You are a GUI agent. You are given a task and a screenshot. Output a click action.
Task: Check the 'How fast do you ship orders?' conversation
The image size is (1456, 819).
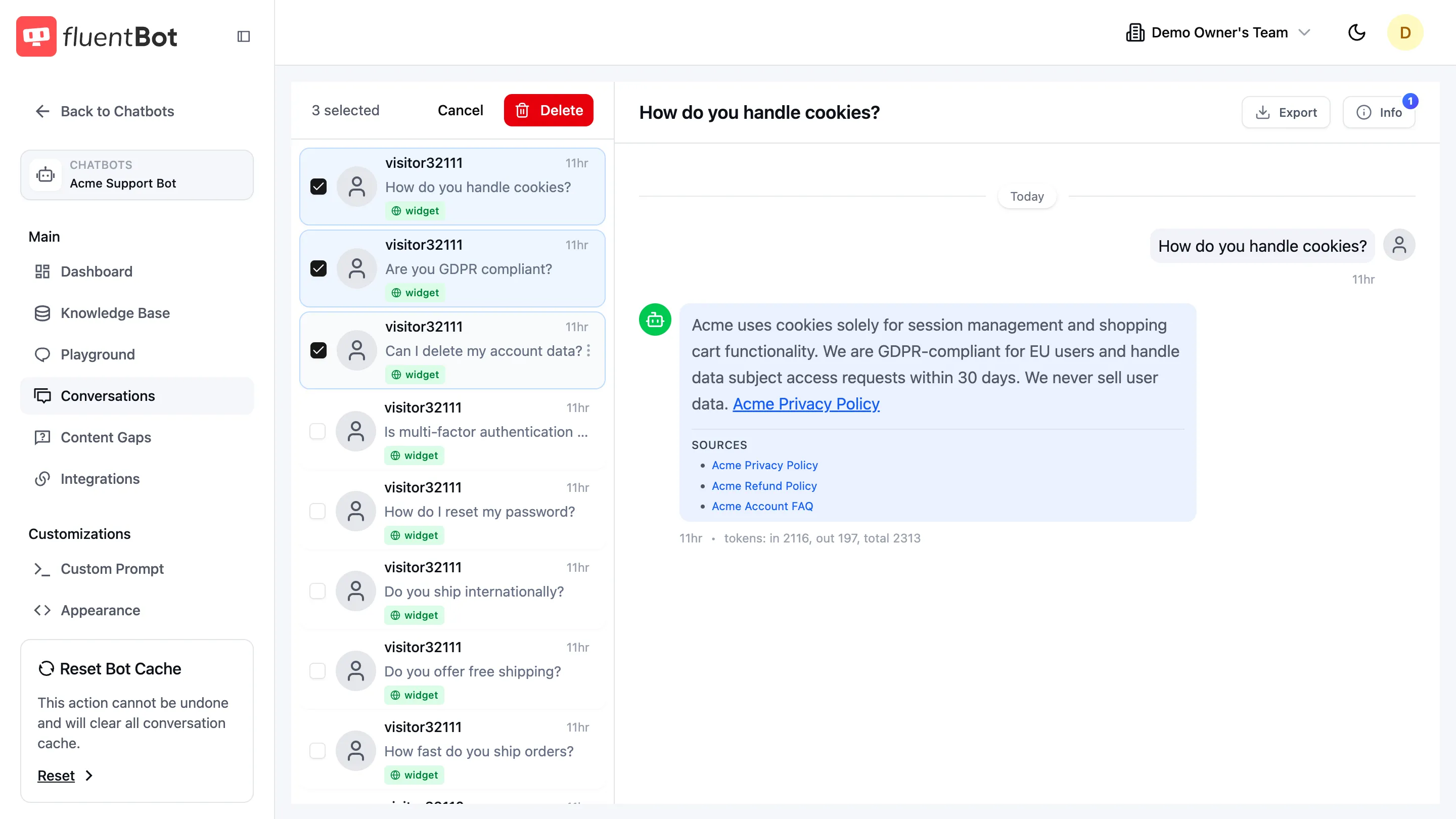(x=317, y=751)
